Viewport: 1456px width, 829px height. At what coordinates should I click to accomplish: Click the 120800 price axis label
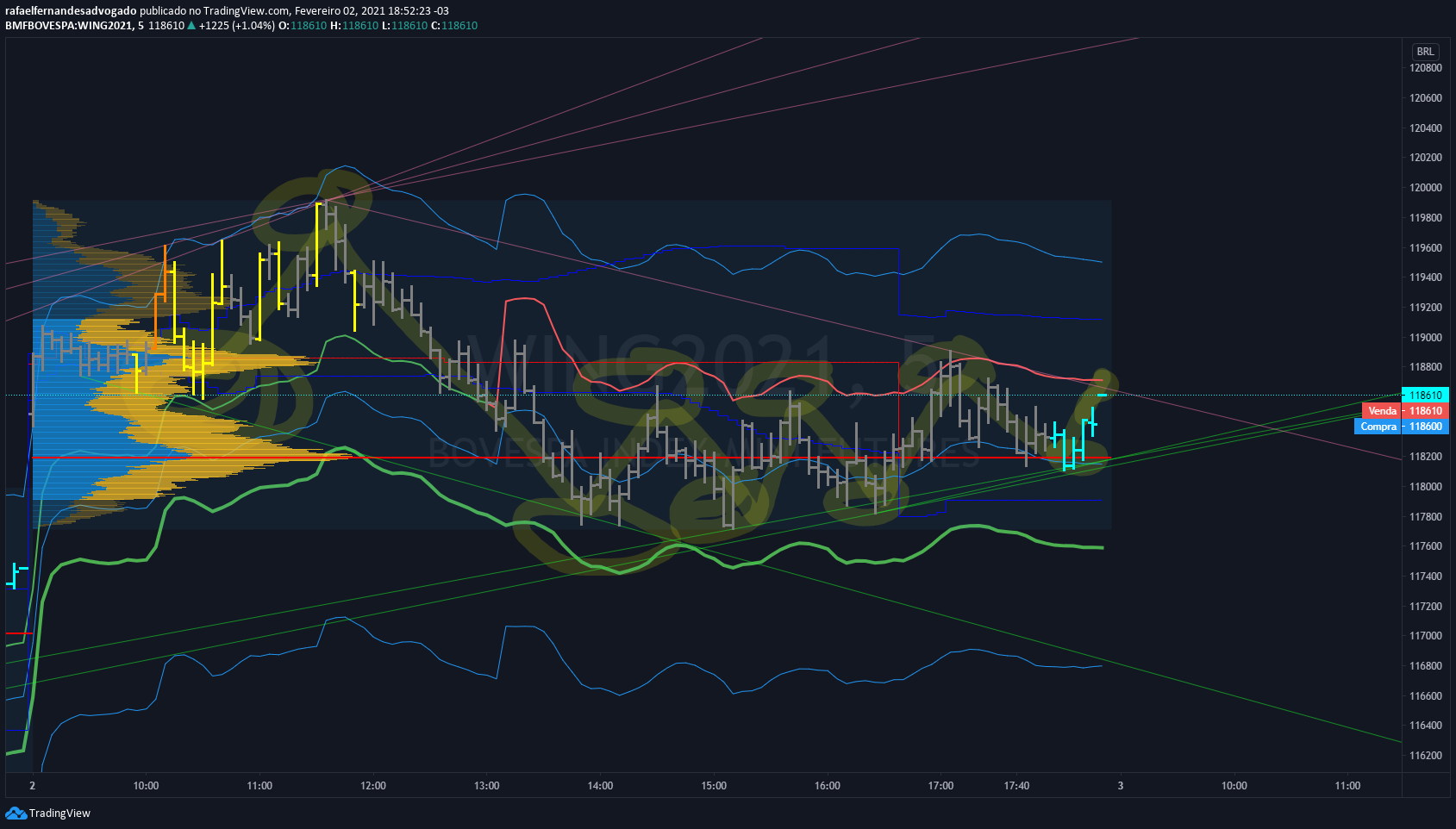coord(1426,68)
